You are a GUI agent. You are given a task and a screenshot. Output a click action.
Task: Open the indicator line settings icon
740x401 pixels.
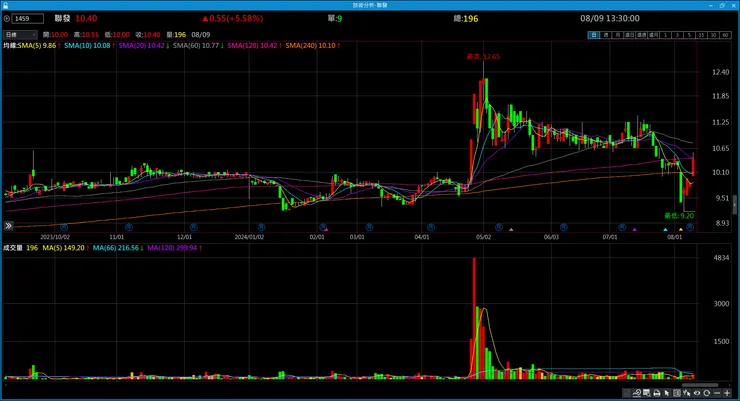tap(637, 393)
